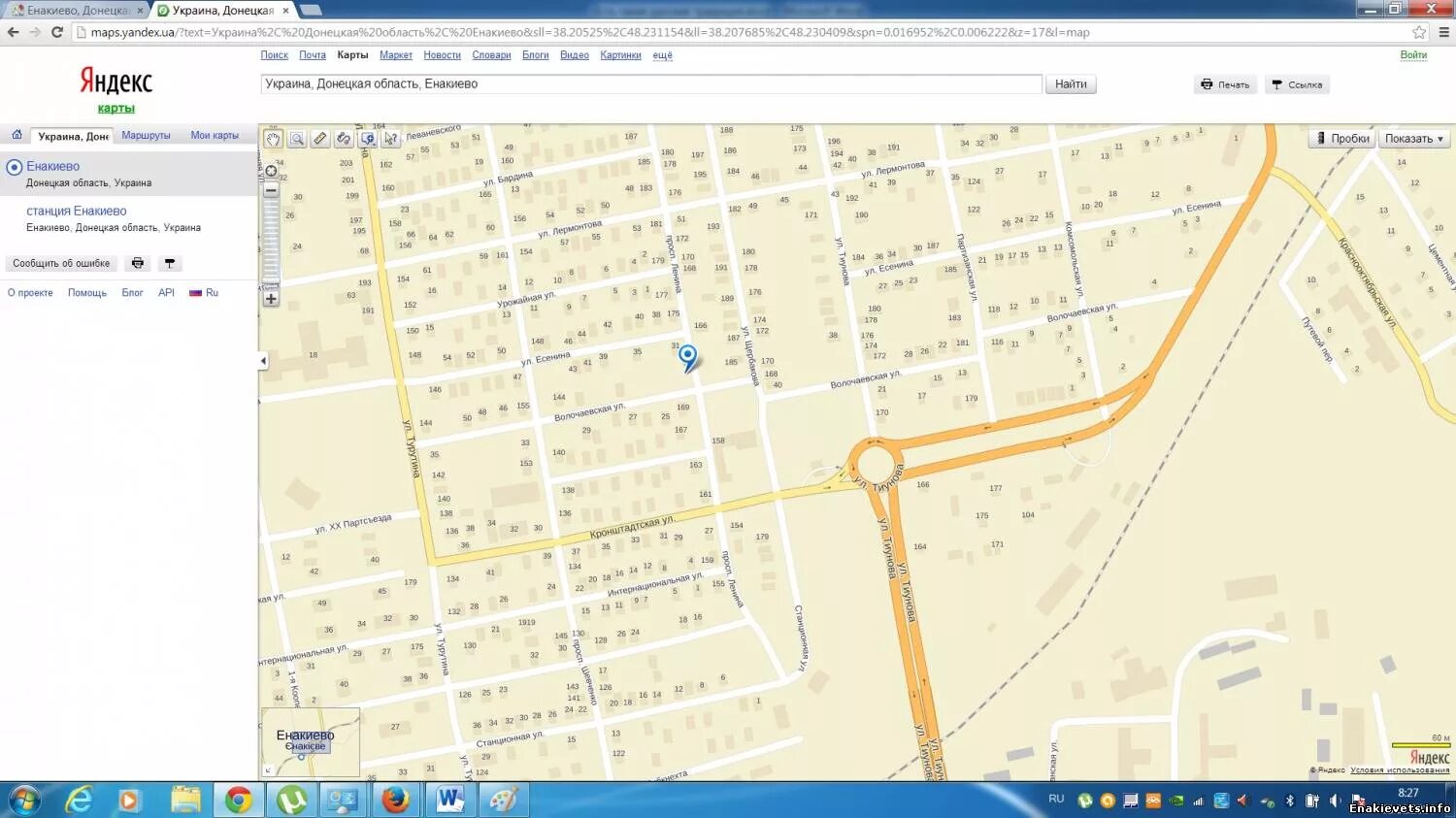Open the Енакиево search result link
The width and height of the screenshot is (1456, 818).
pyautogui.click(x=53, y=166)
